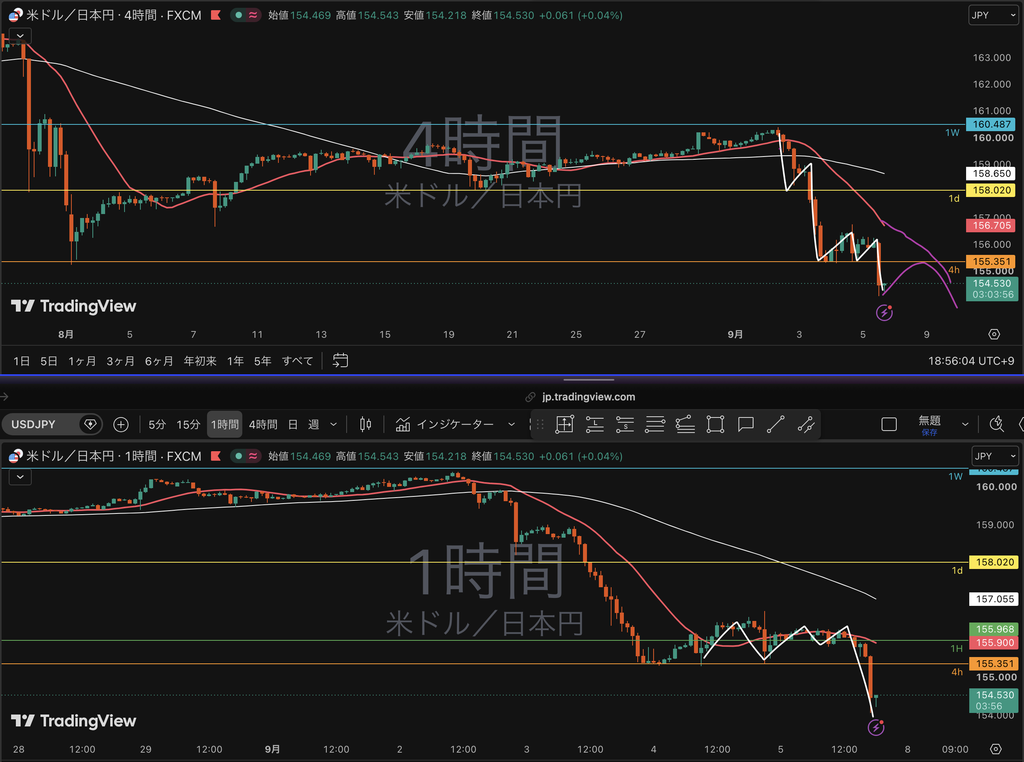
Task: Select the callout comment tool
Action: [x=745, y=424]
